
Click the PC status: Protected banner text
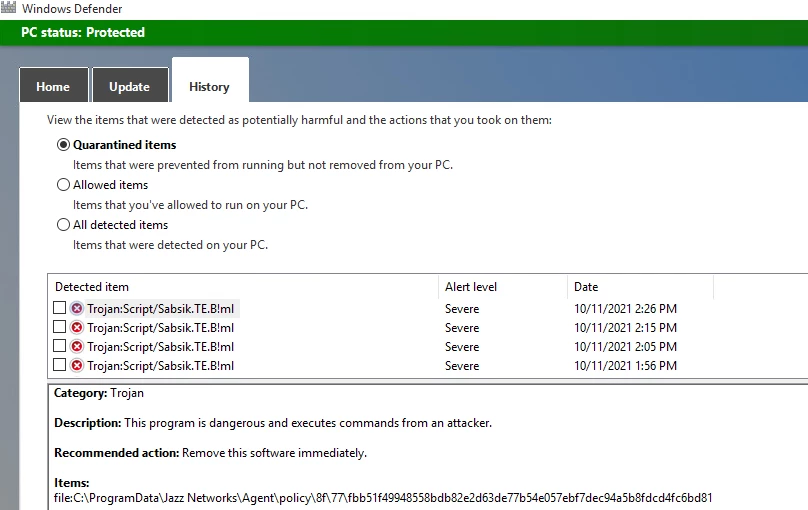83,32
